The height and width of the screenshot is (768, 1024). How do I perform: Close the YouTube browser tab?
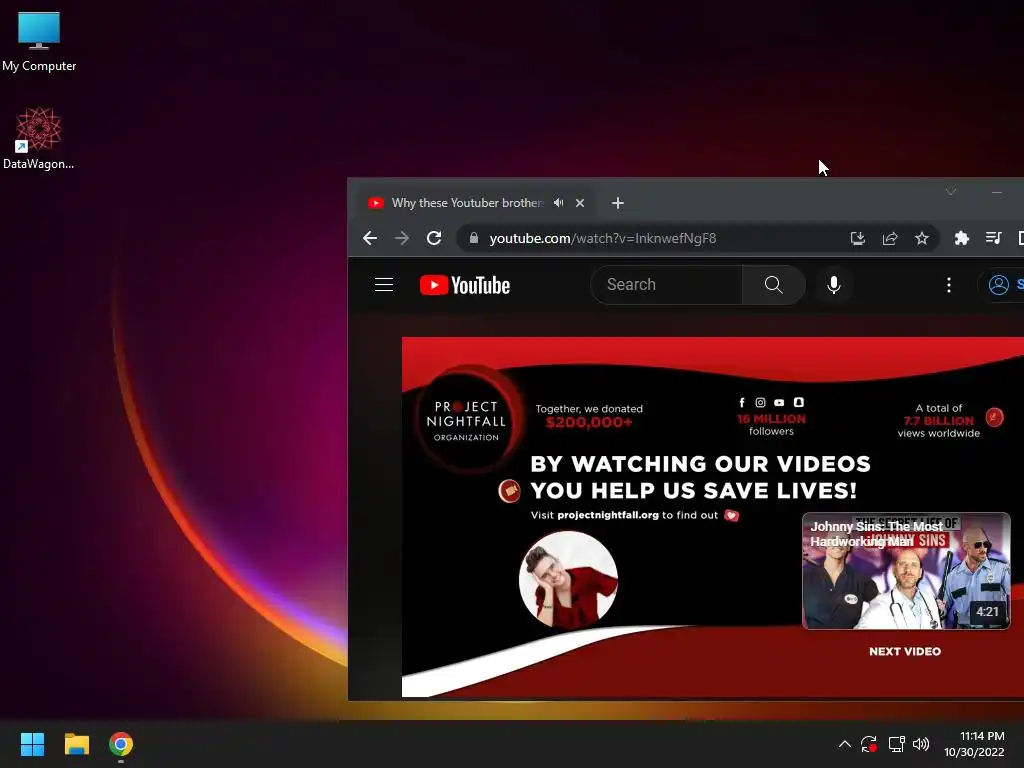[x=580, y=203]
